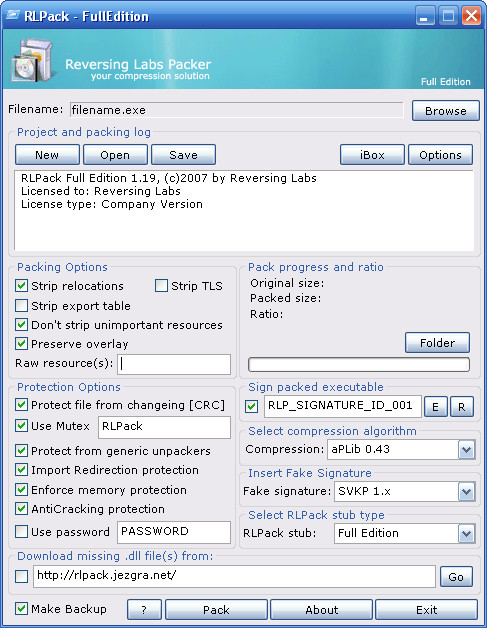The height and width of the screenshot is (628, 487).
Task: Toggle Strip export table option
Action: [21, 306]
